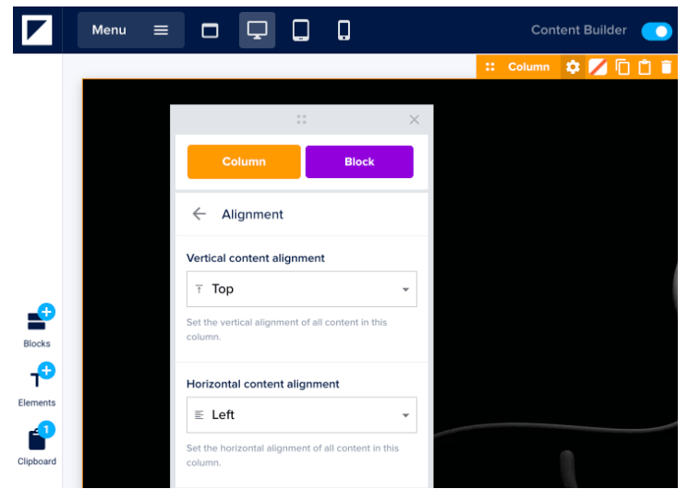Open the Elements panel in the sidebar
688x501 pixels.
tap(37, 385)
